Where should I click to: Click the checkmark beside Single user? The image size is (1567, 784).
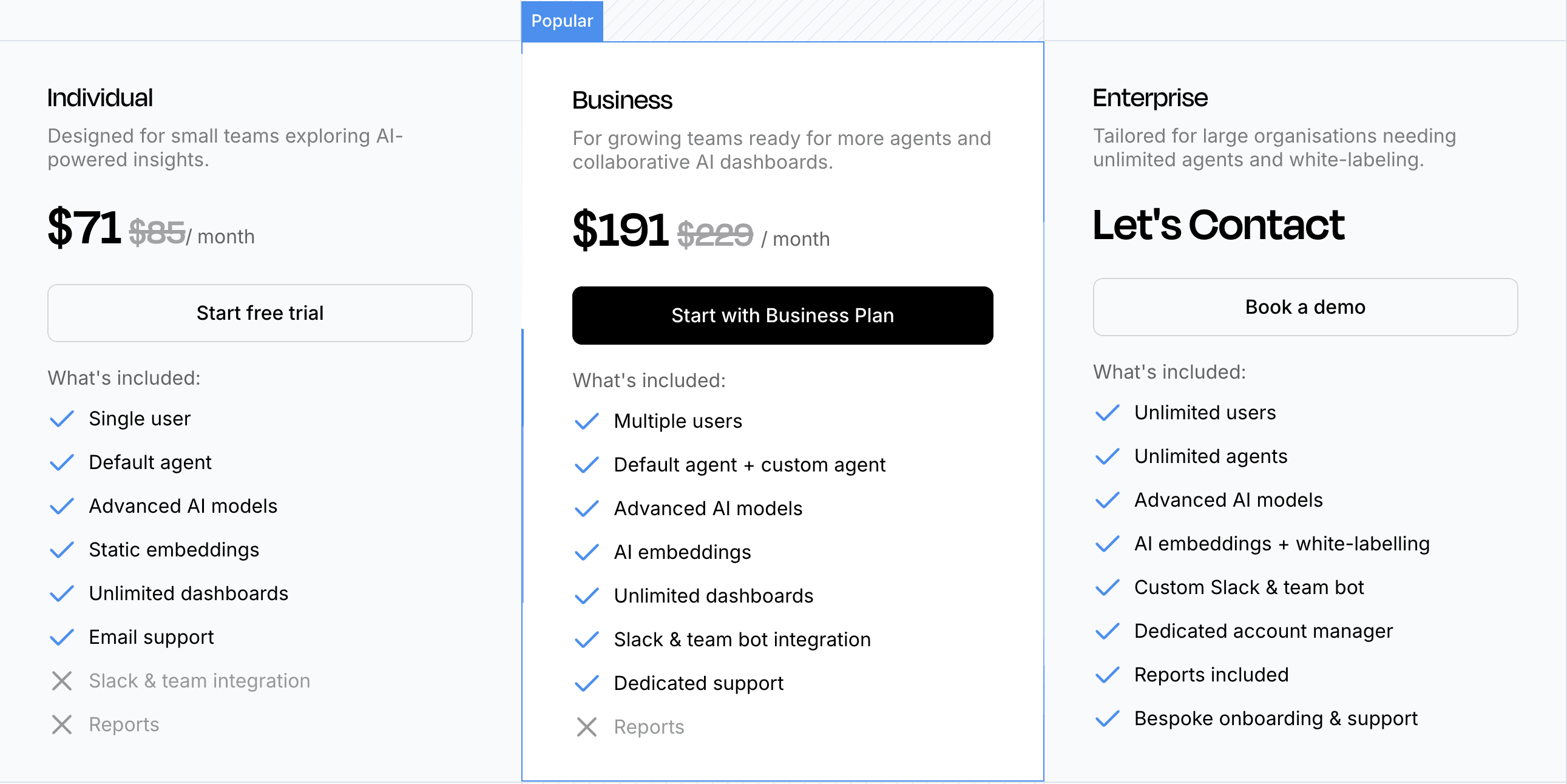pos(62,420)
